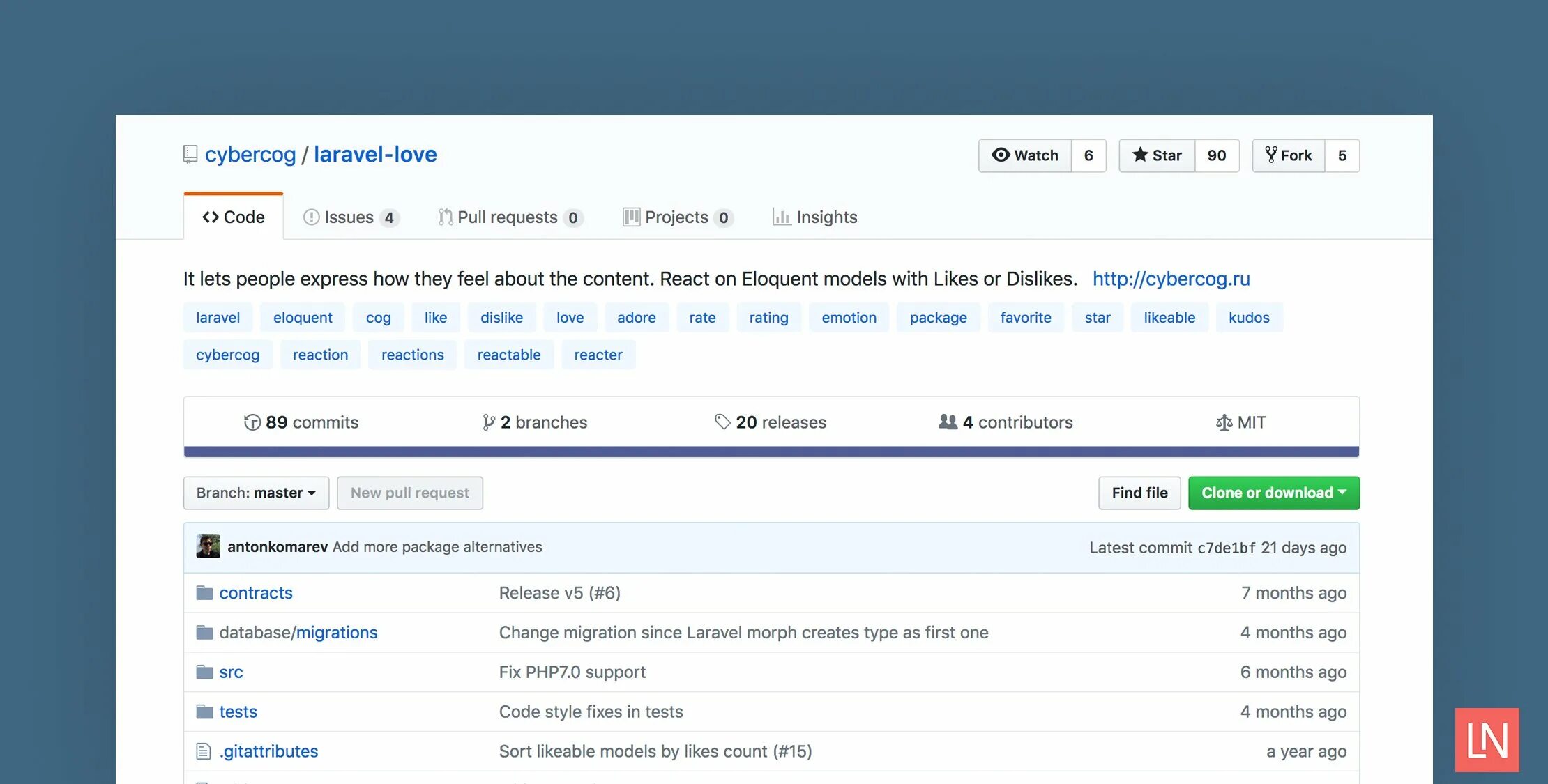Visit the http://cybercog.ru link
The image size is (1548, 784).
tap(1171, 279)
